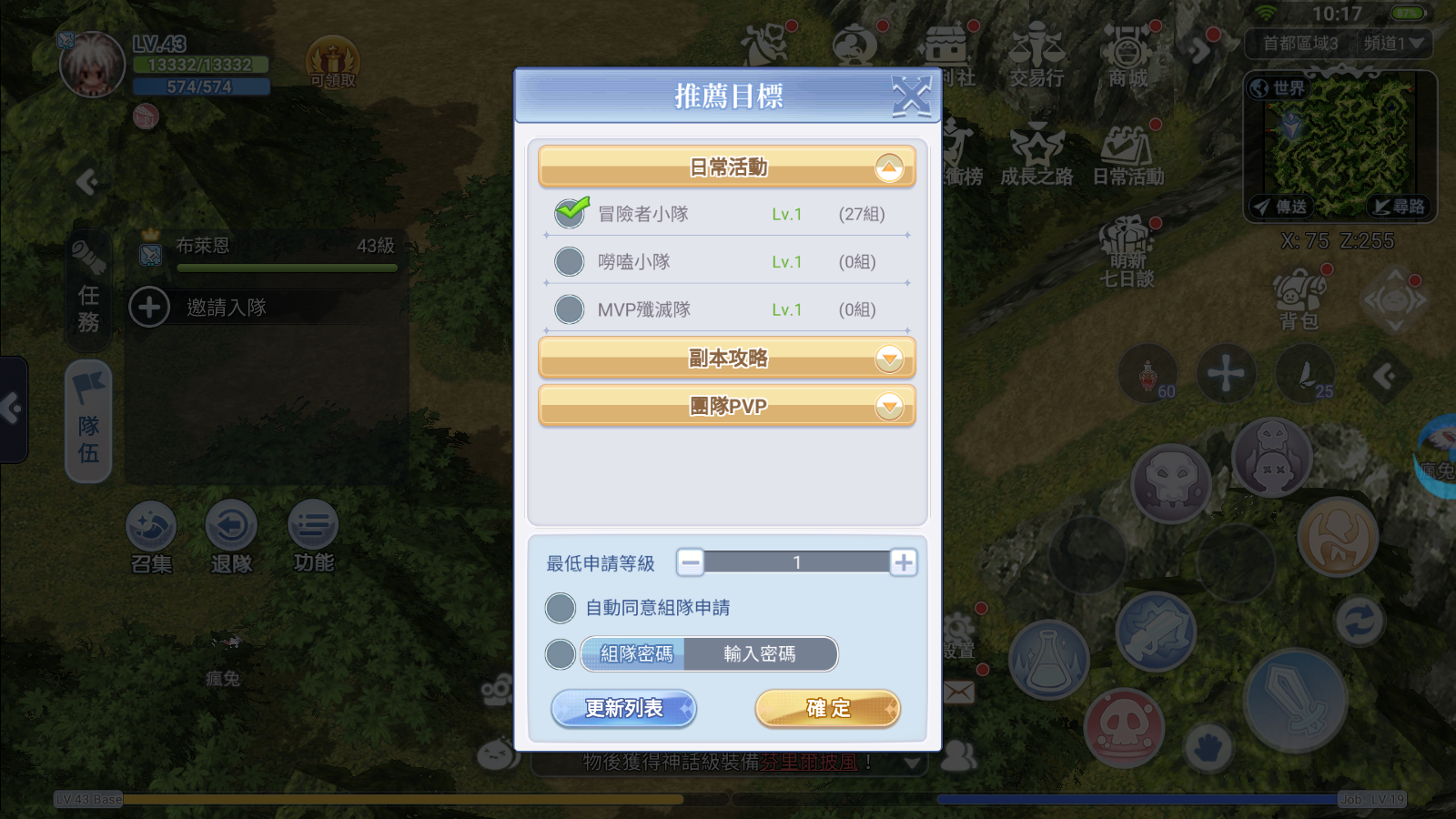Screen dimensions: 1456x819
Task: Select the MVP殲滅隊 radio option
Action: click(x=570, y=309)
